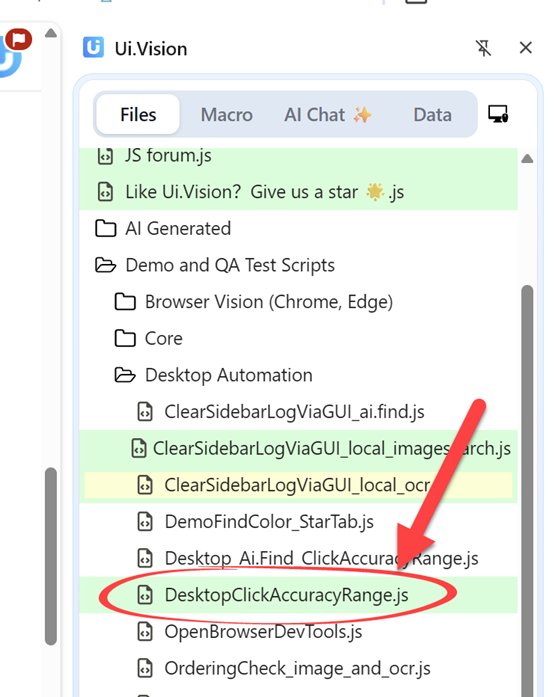Screen dimensions: 555x697
Task: Click the file icon of OpenBrowserDevTools.js
Action: [145, 631]
